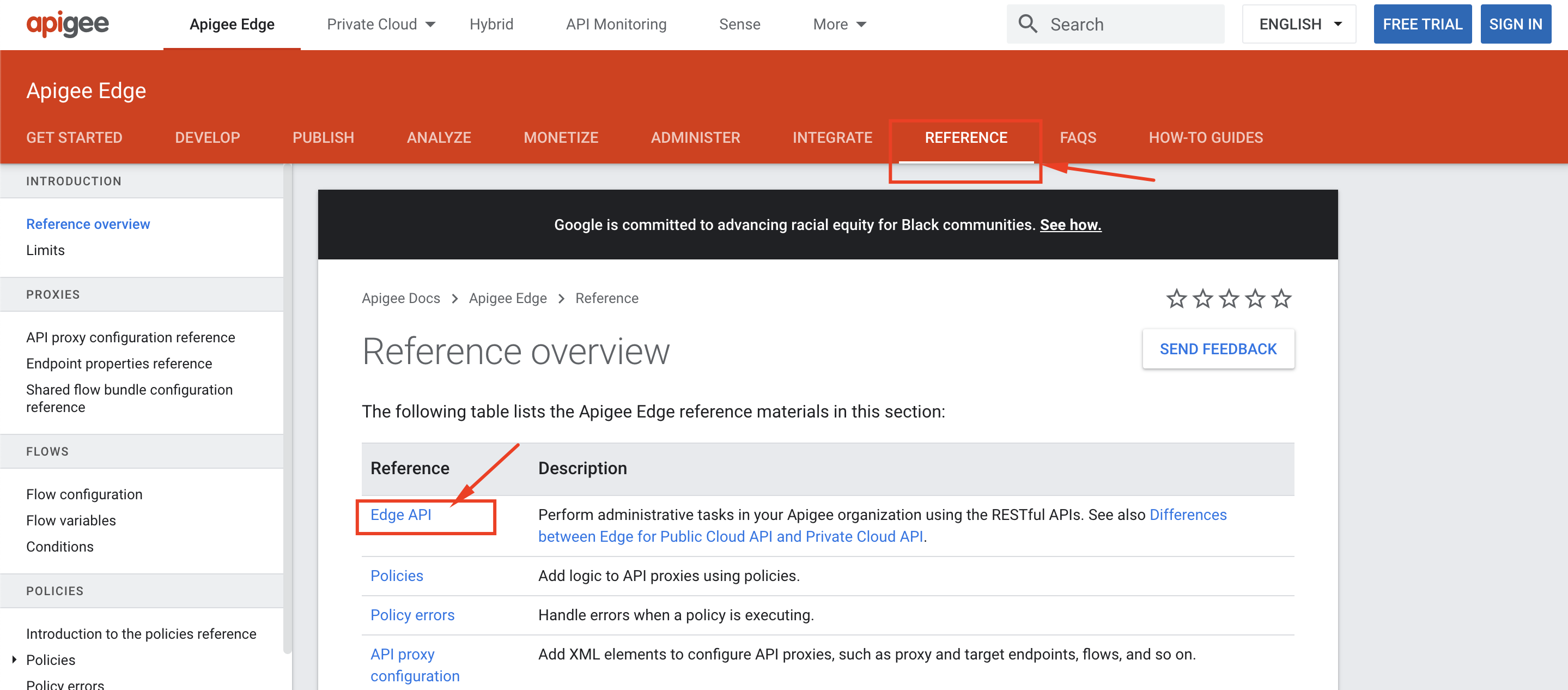The height and width of the screenshot is (690, 1568).
Task: Select Reference overview in the sidebar
Action: pos(88,224)
